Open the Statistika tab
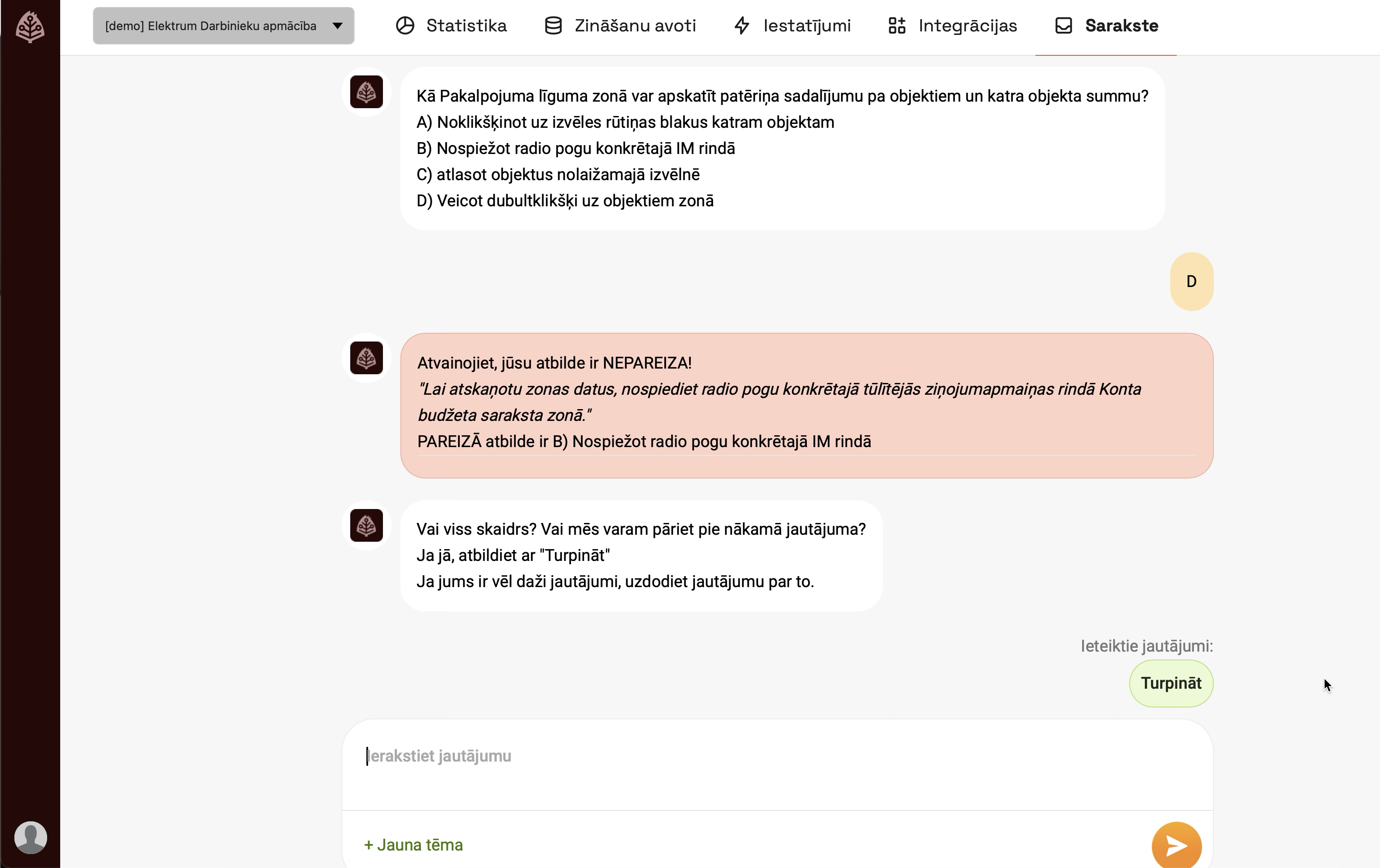Viewport: 1380px width, 868px height. [x=451, y=26]
